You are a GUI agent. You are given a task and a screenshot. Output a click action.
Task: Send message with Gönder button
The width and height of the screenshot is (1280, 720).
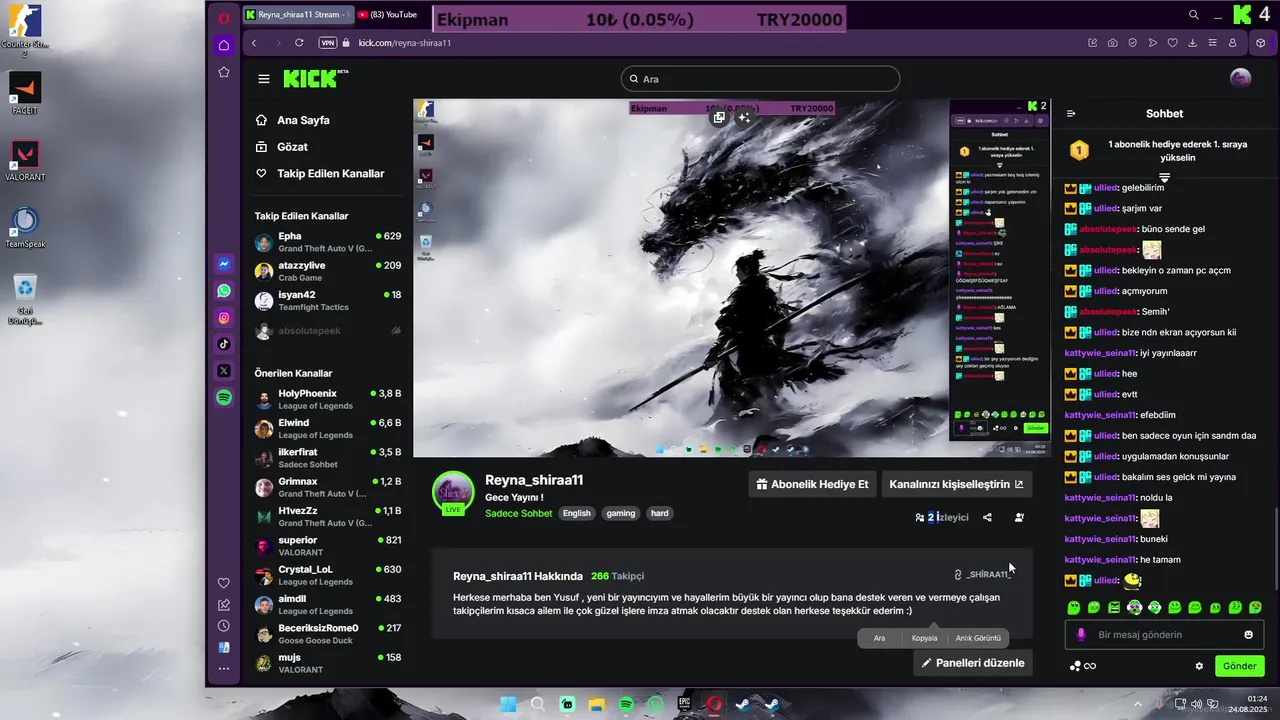click(x=1239, y=666)
